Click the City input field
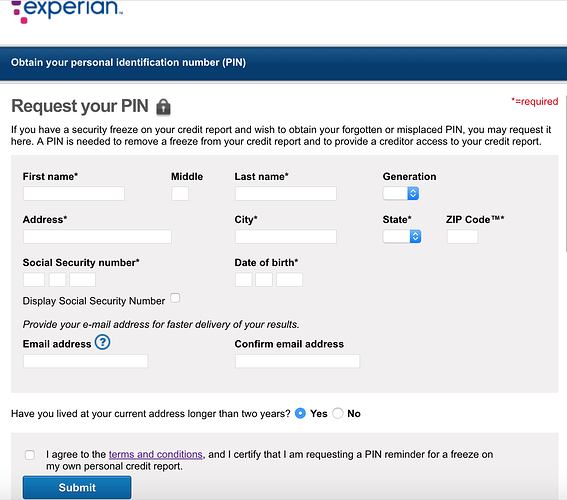The image size is (567, 500). pos(286,236)
